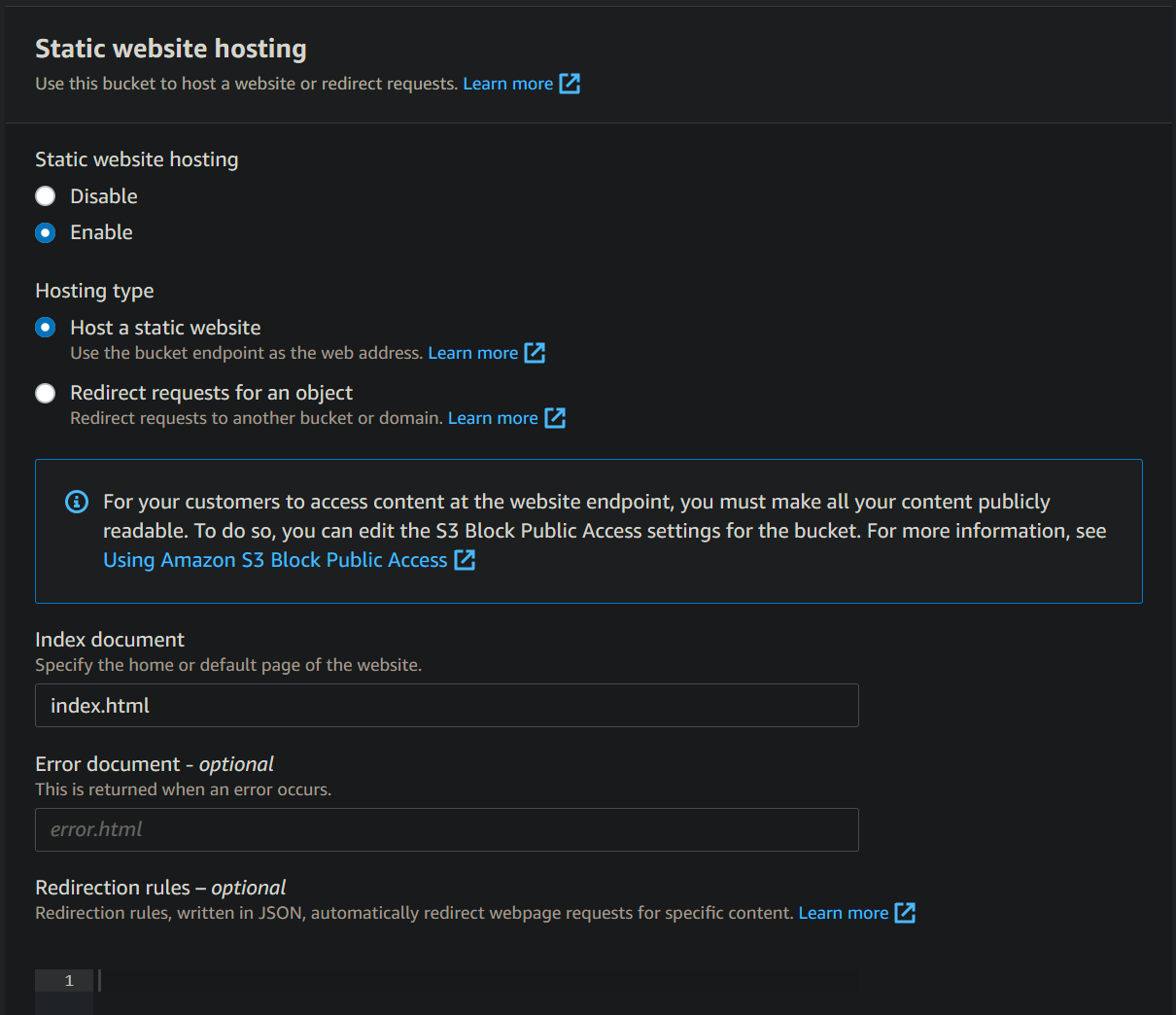Open Learn more text for Redirection rules
The height and width of the screenshot is (1015, 1176).
pos(843,913)
